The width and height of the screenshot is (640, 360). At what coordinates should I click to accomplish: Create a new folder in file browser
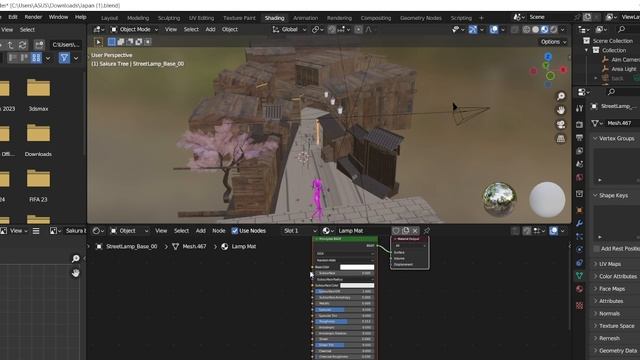[39, 44]
